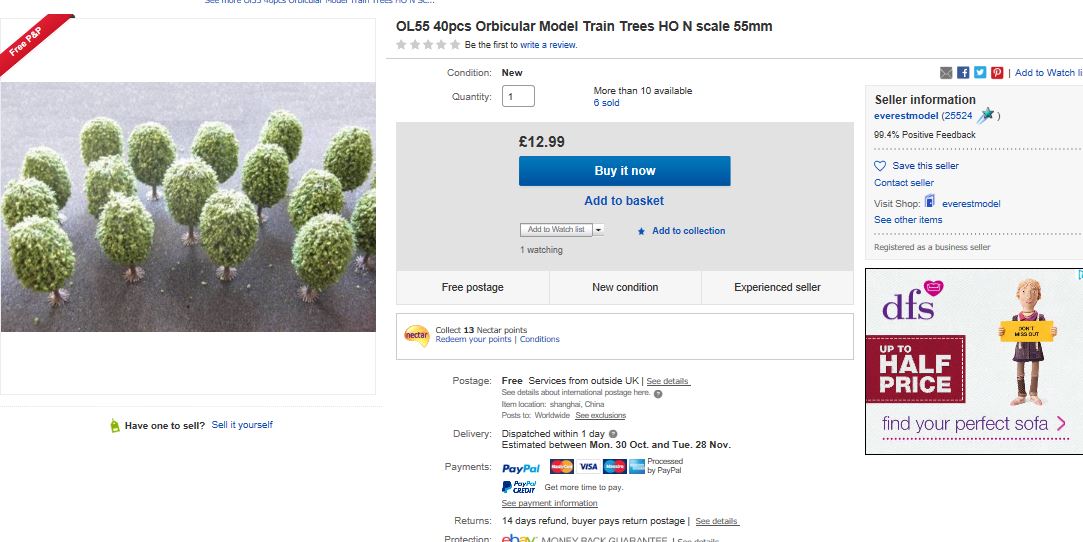1083x542 pixels.
Task: Click the PayPal Credit logo
Action: (519, 487)
